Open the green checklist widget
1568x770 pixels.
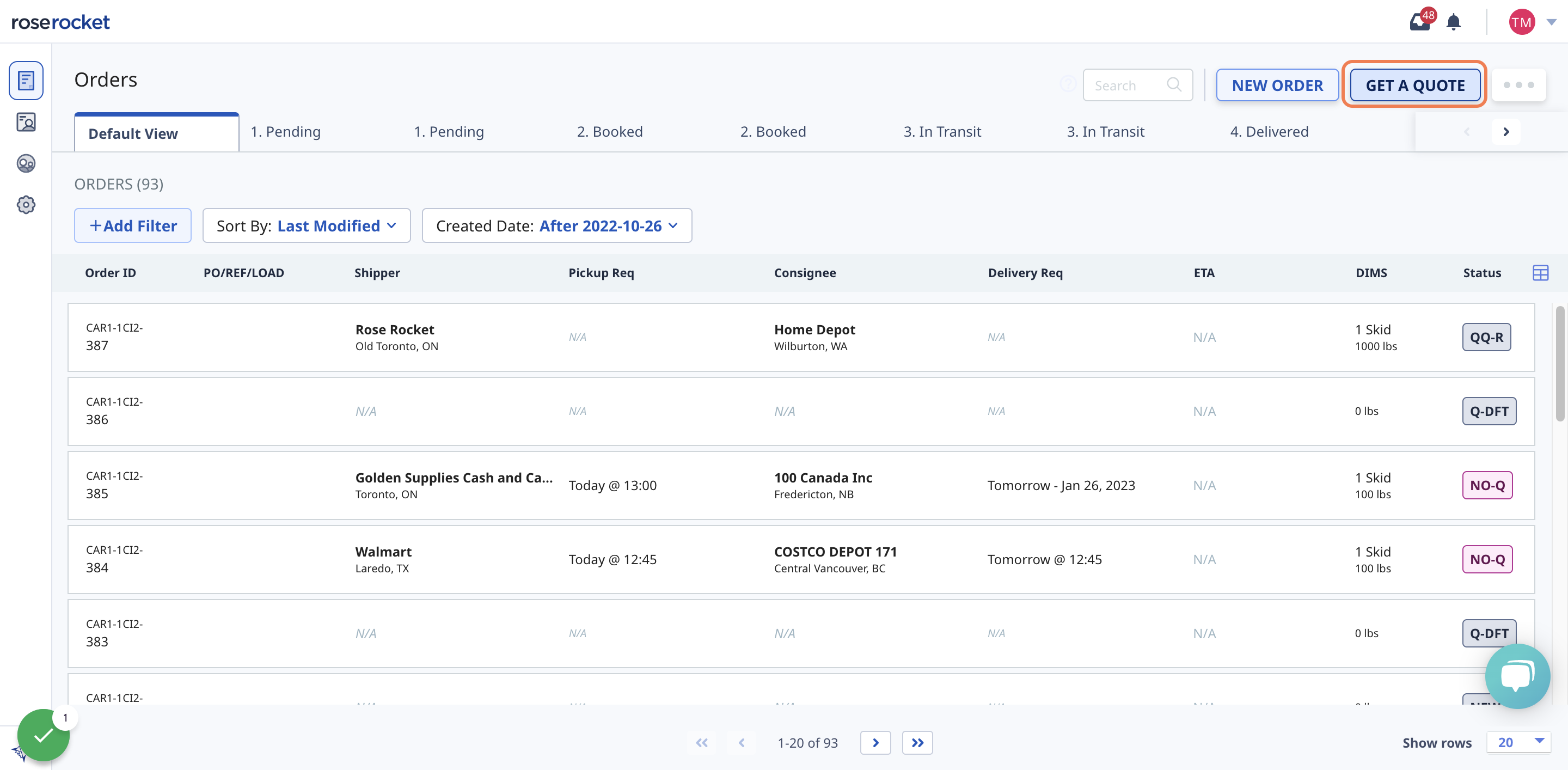coord(42,735)
